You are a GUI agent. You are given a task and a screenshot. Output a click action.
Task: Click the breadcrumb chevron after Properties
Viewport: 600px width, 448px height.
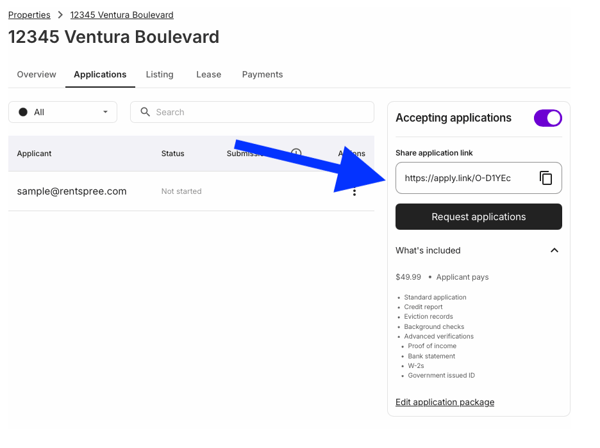pyautogui.click(x=60, y=15)
